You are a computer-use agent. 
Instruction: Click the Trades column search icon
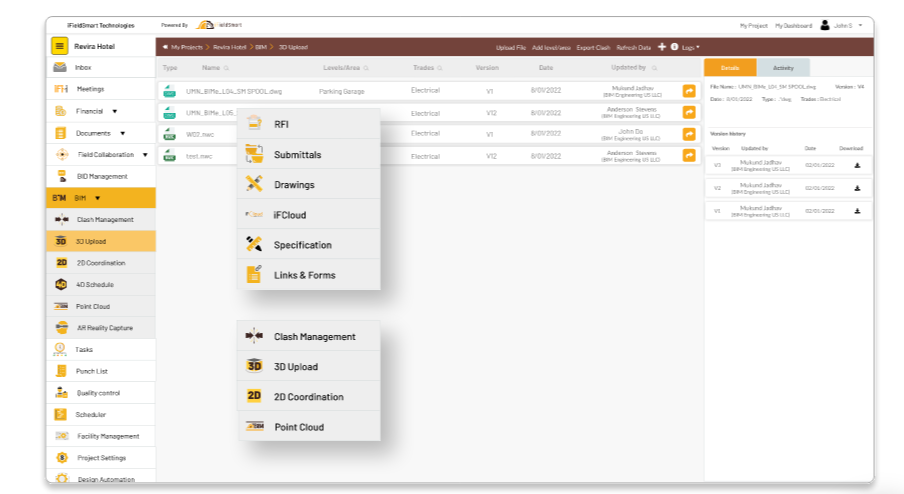tap(440, 68)
